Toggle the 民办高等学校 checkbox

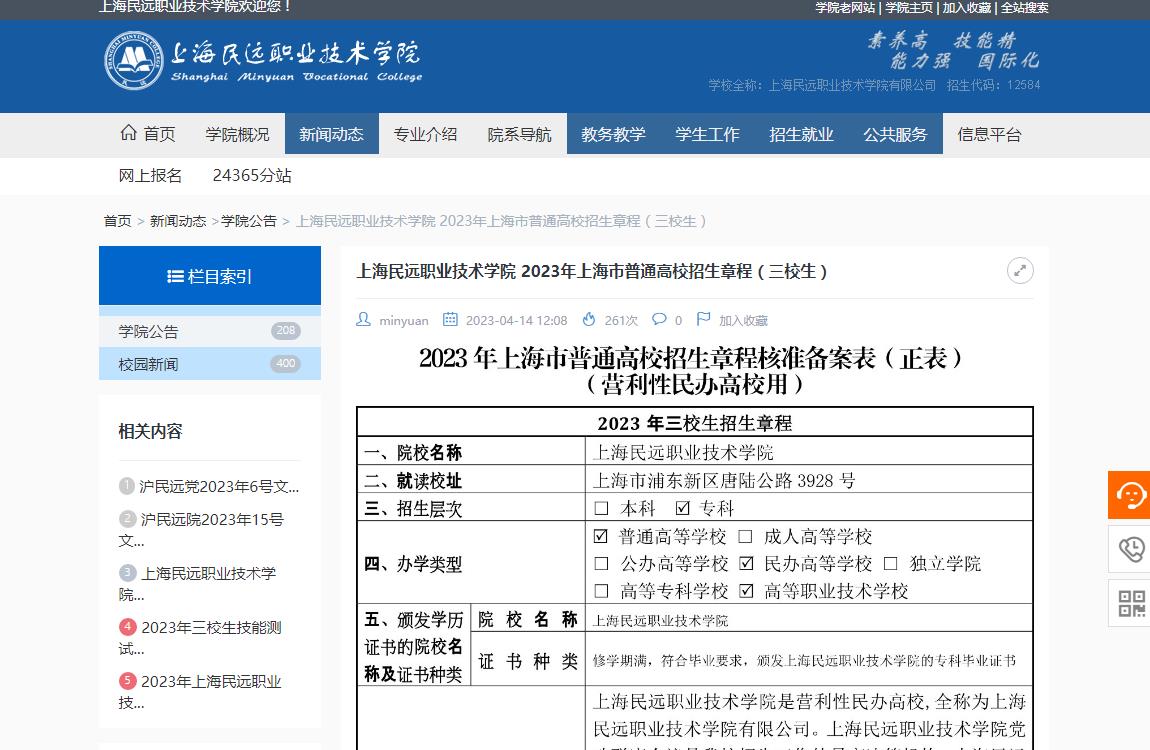[747, 563]
